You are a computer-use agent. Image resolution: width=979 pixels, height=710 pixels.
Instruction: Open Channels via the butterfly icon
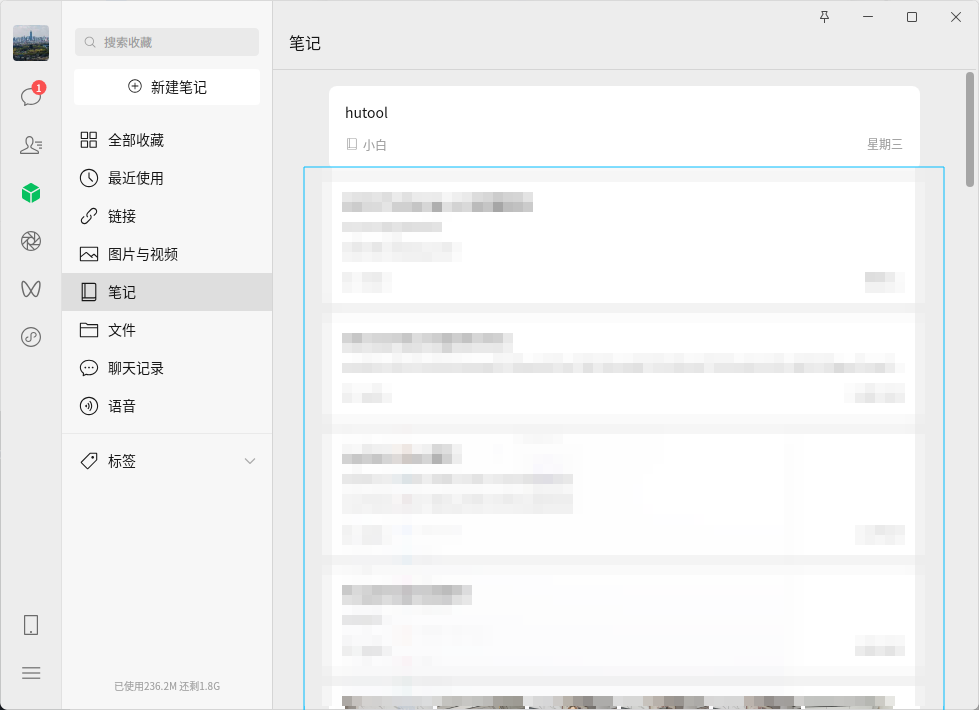point(31,288)
